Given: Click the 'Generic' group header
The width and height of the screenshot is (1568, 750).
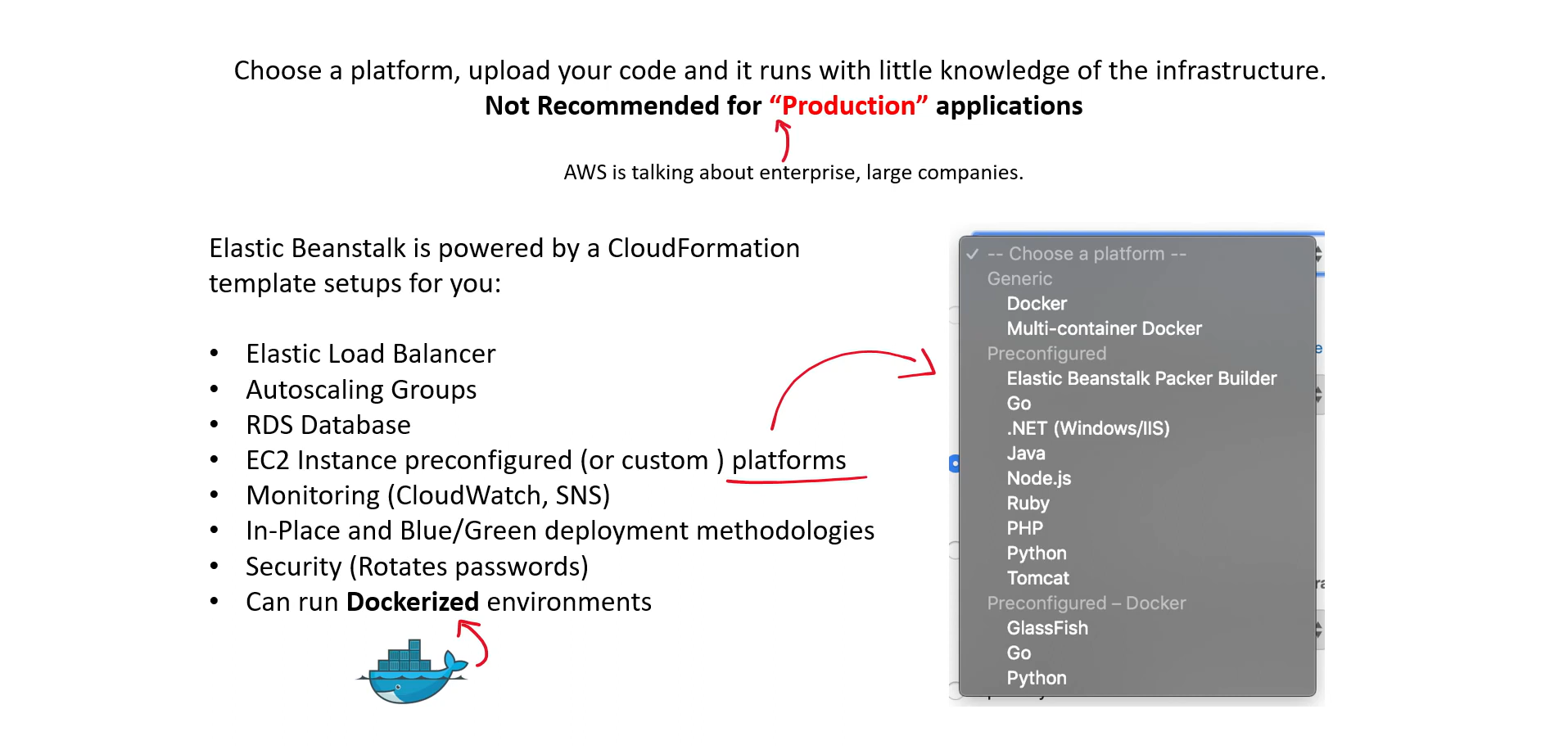Looking at the screenshot, I should (x=1019, y=278).
